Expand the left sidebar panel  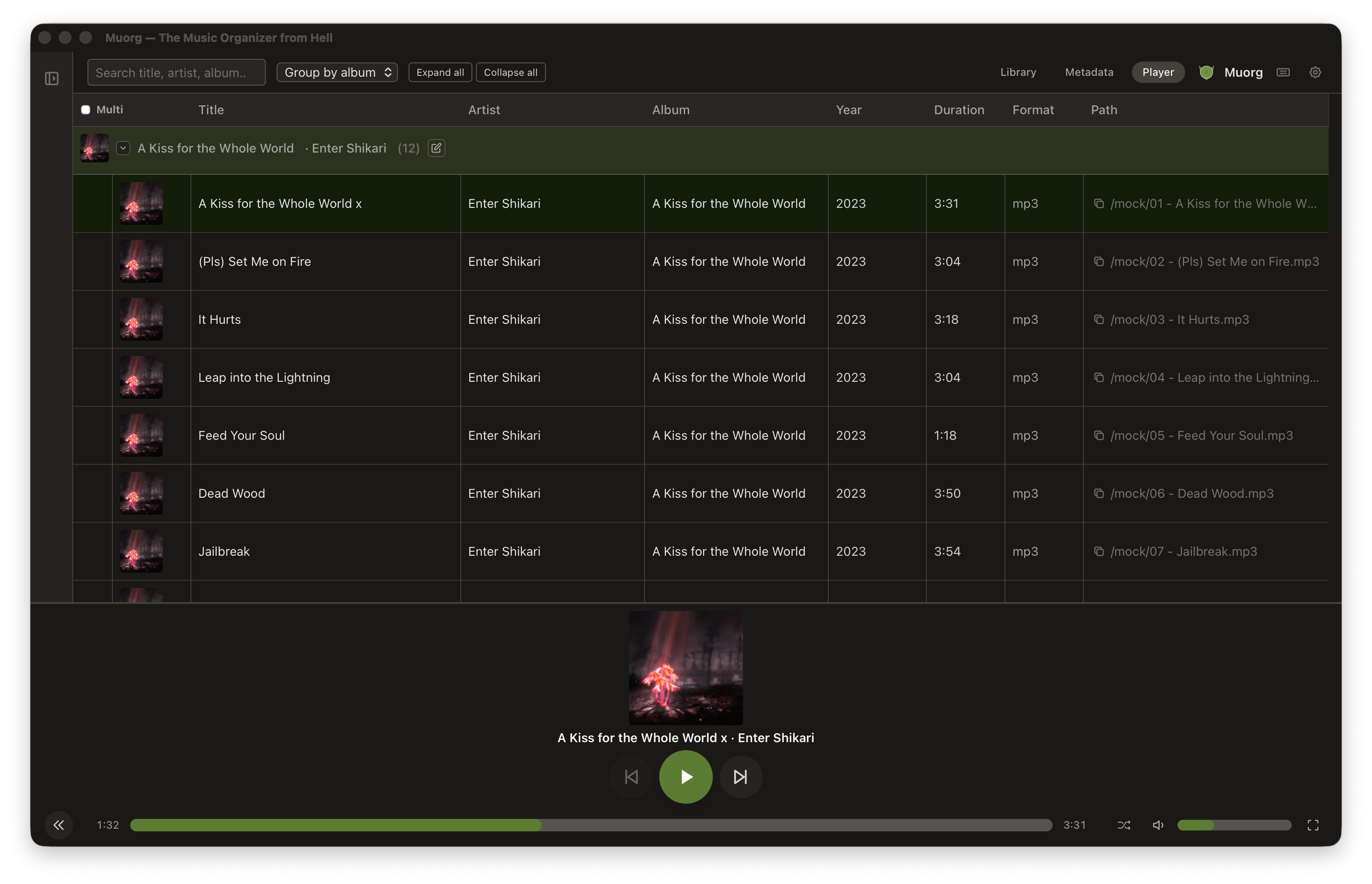click(x=51, y=78)
